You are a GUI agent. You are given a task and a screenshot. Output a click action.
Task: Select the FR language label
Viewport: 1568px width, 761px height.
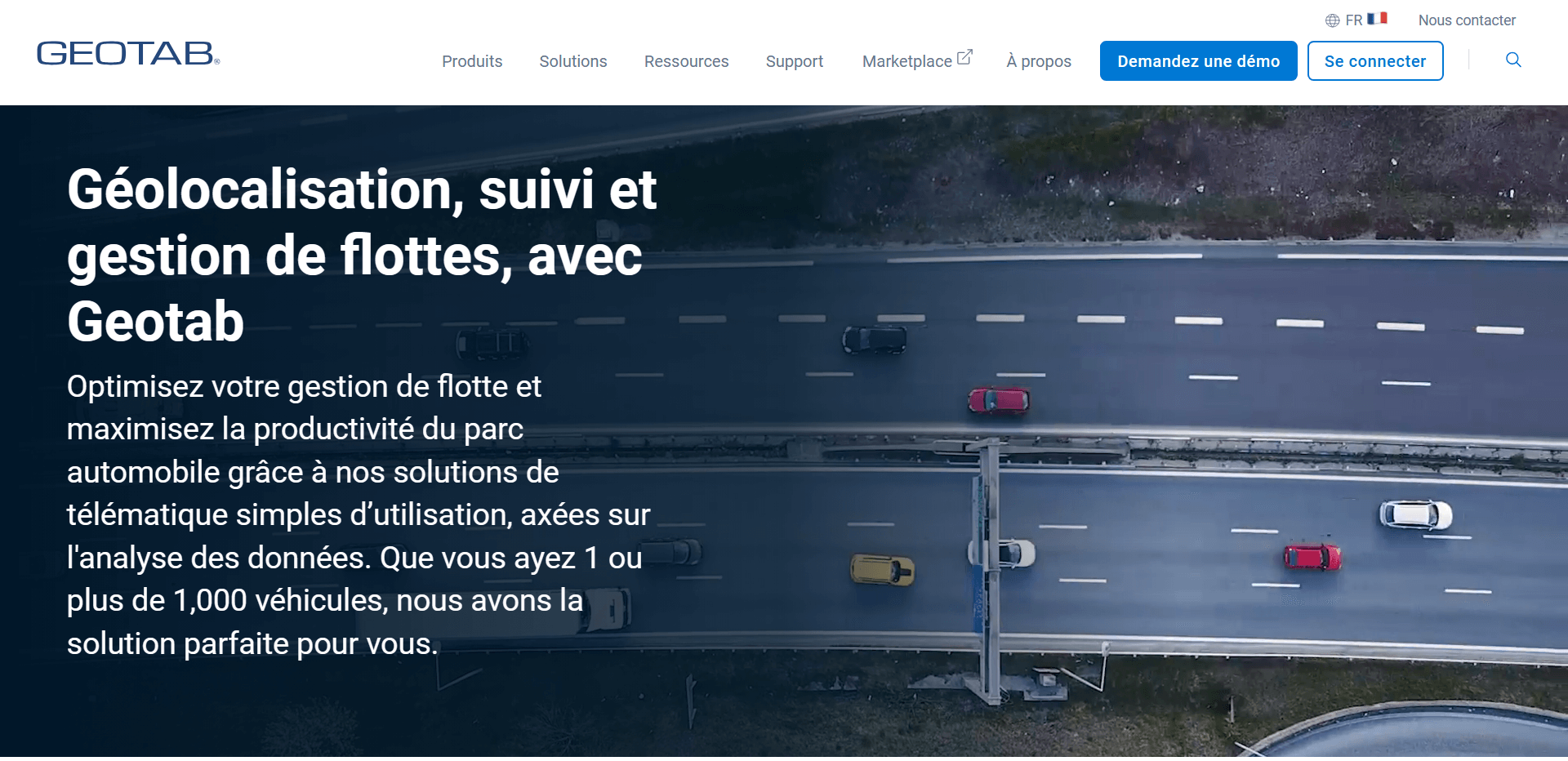click(x=1354, y=20)
